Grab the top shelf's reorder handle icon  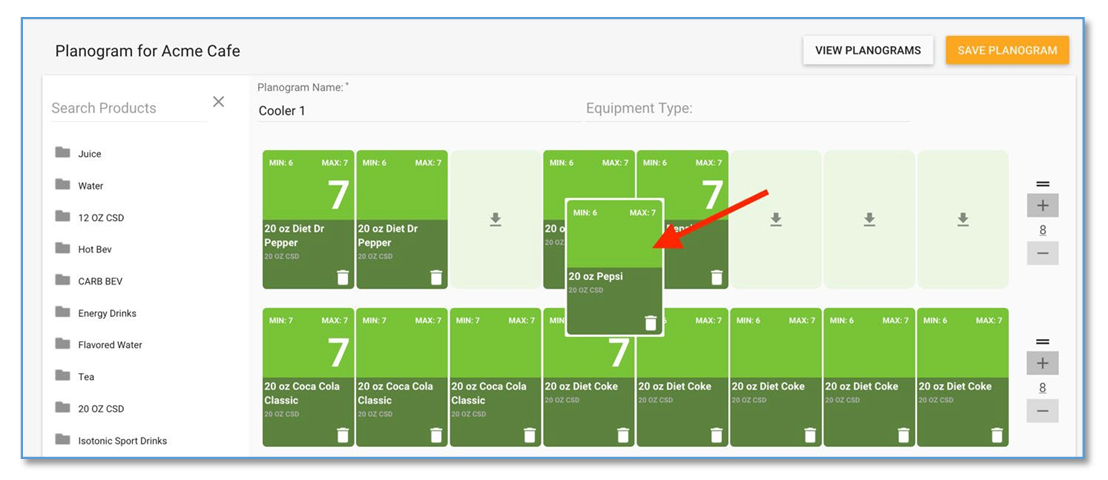coord(1042,184)
